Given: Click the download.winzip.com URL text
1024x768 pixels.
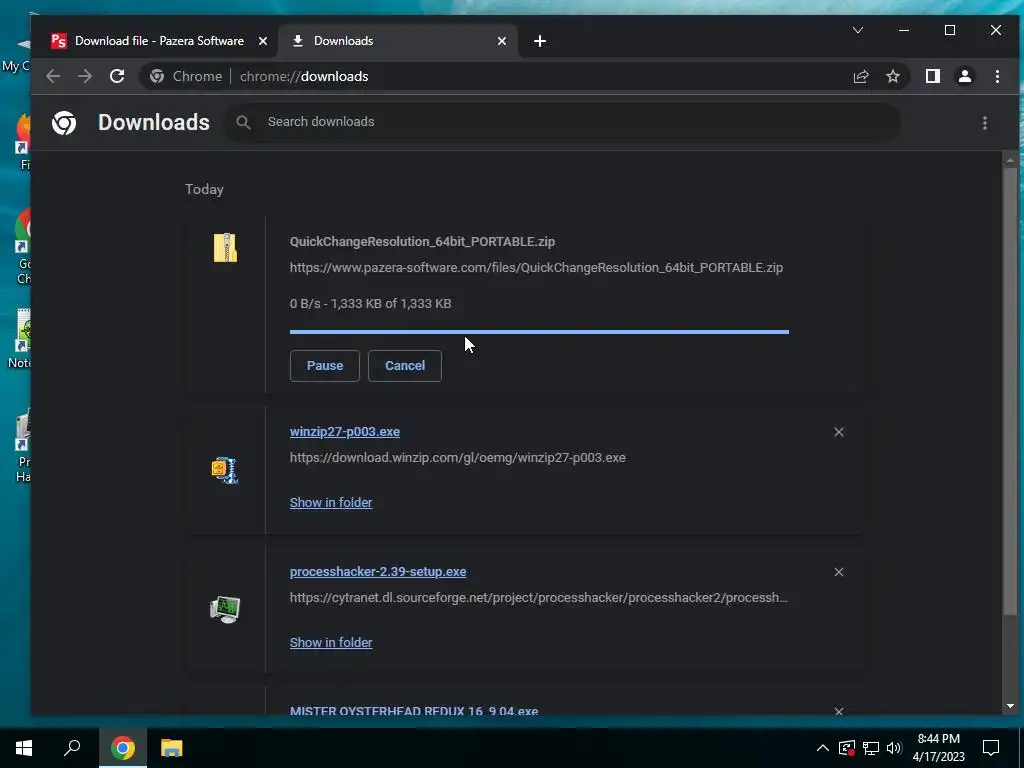Looking at the screenshot, I should point(458,458).
